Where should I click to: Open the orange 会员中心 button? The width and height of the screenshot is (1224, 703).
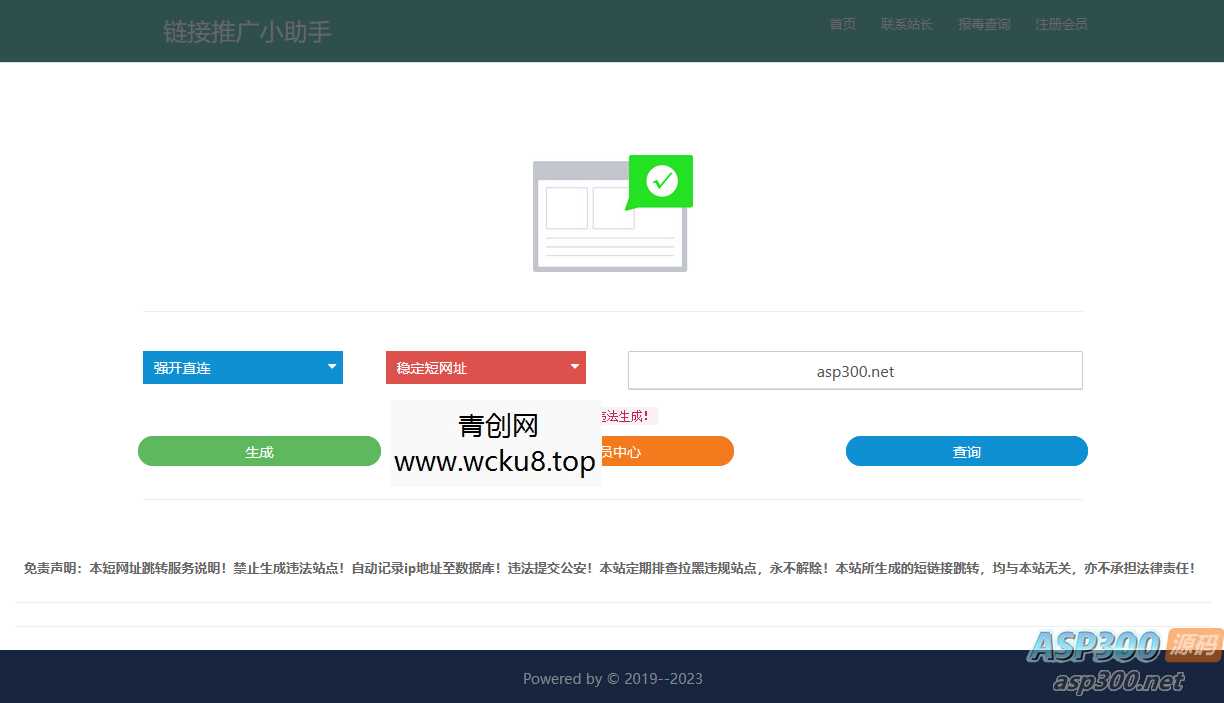point(666,451)
